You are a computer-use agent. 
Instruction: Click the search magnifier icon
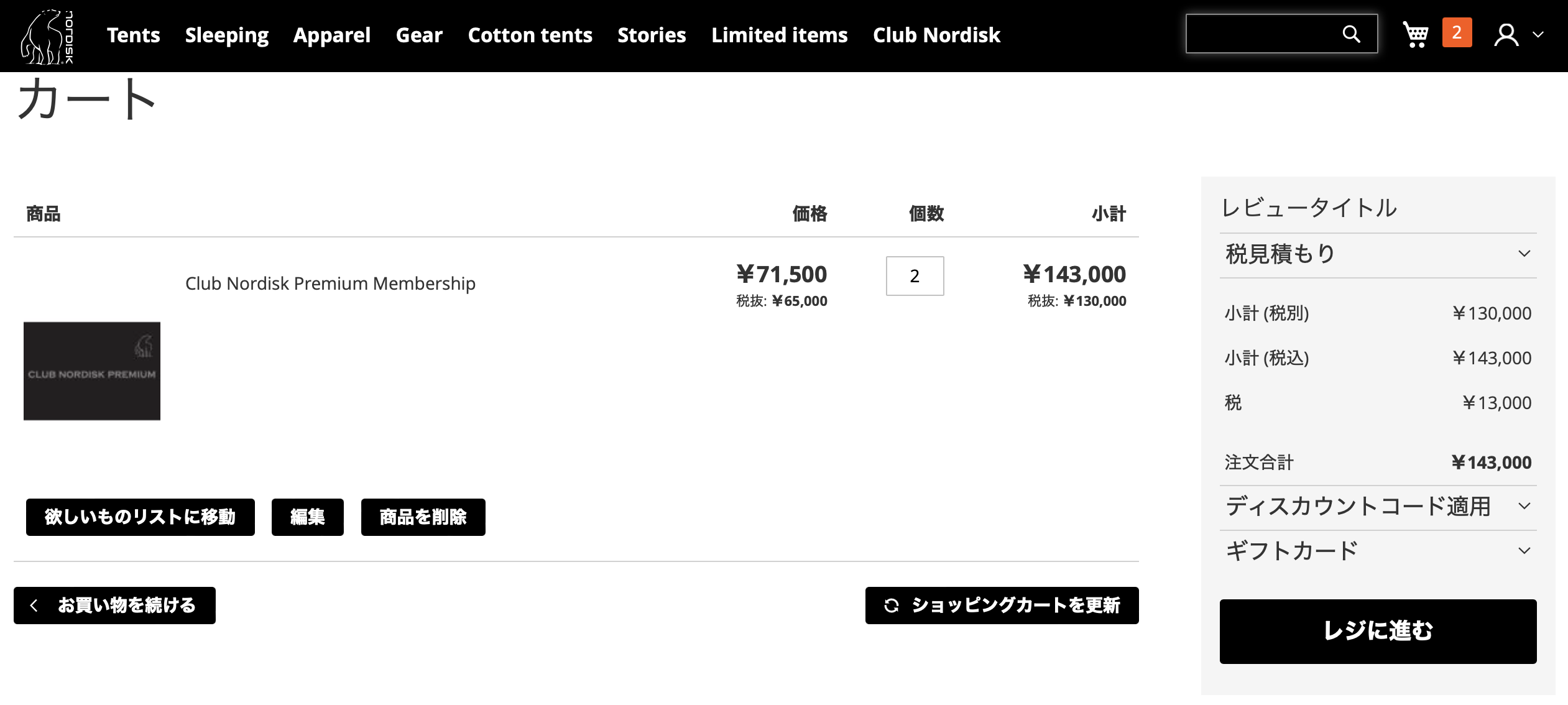pyautogui.click(x=1351, y=34)
